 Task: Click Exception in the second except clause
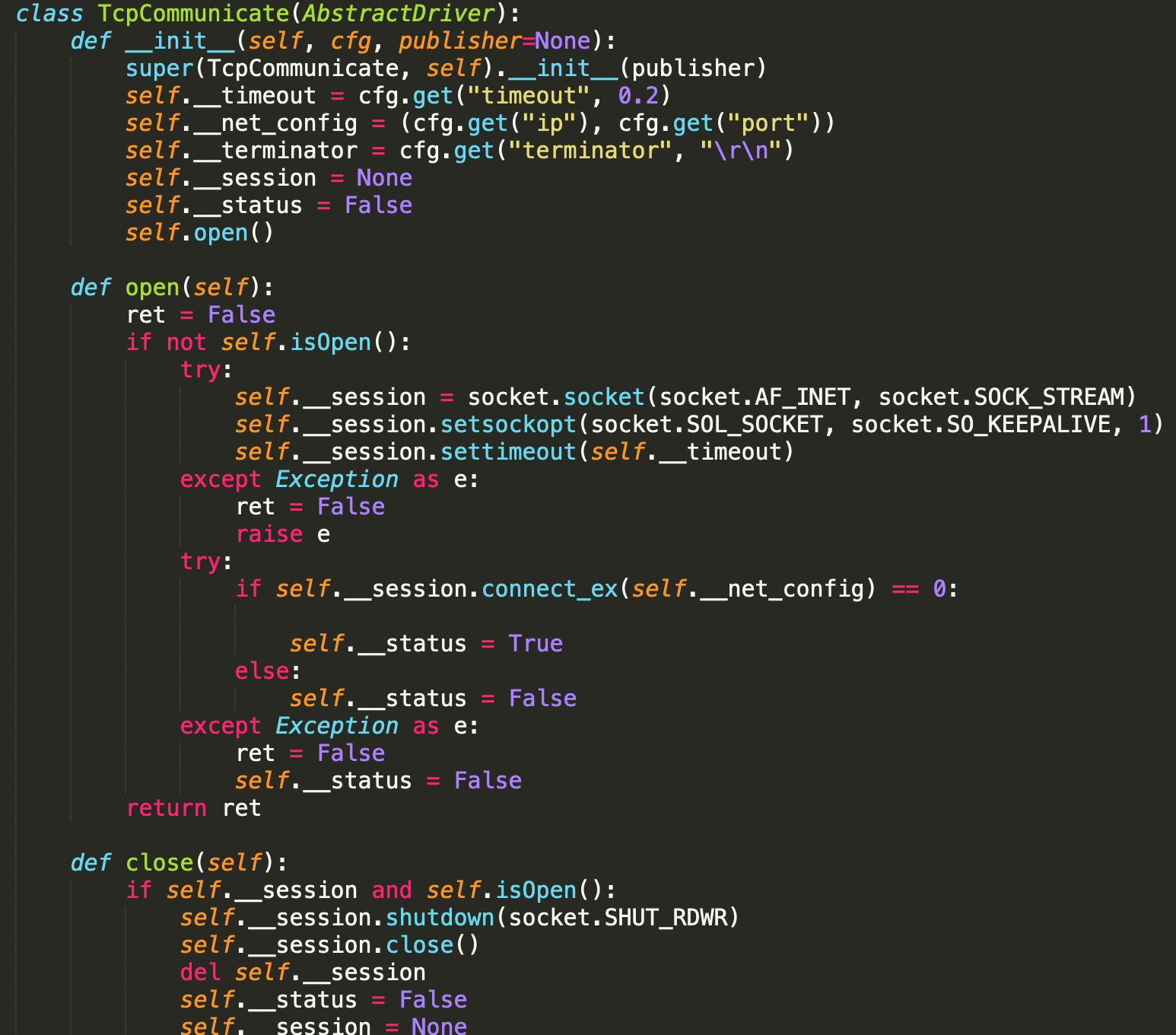click(x=337, y=726)
